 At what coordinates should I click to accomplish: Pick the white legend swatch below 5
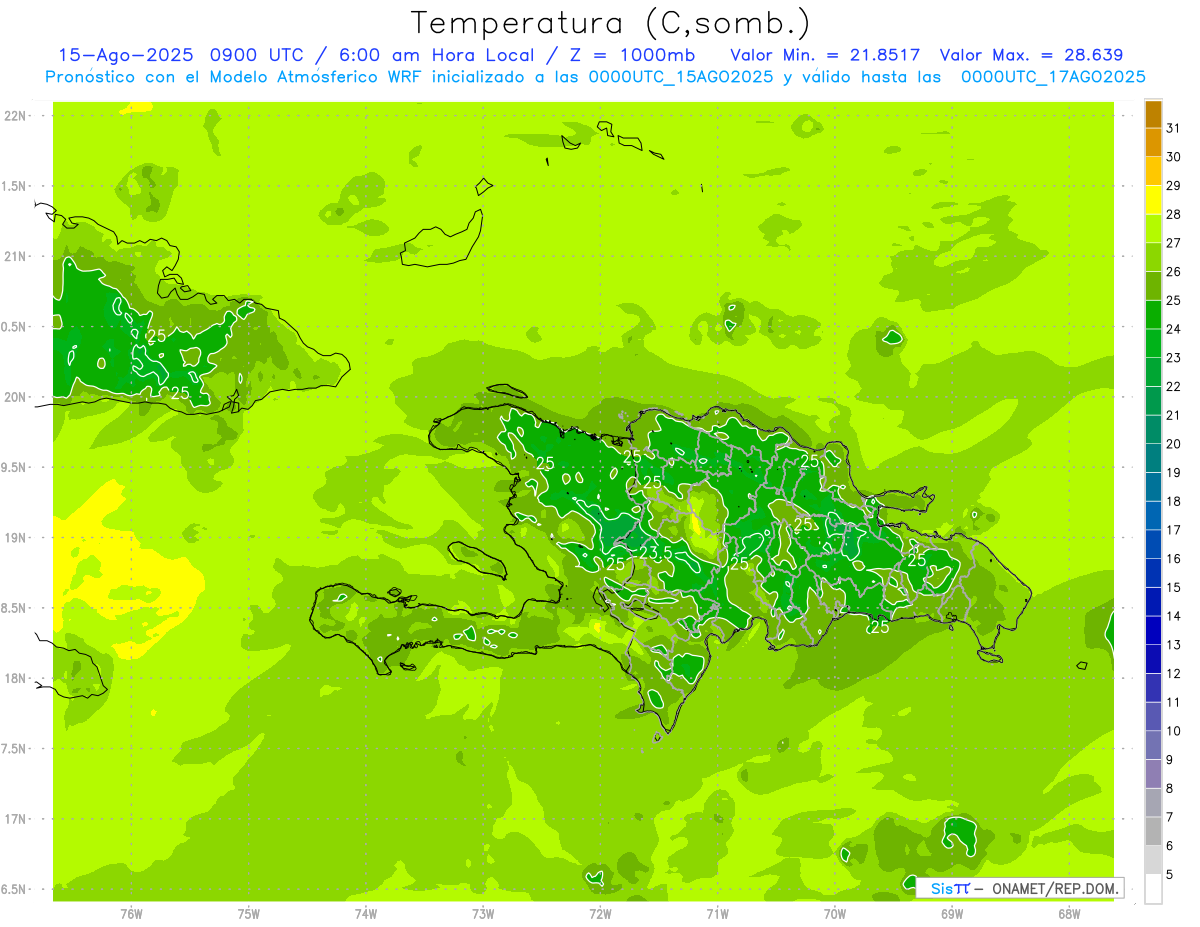point(1153,888)
